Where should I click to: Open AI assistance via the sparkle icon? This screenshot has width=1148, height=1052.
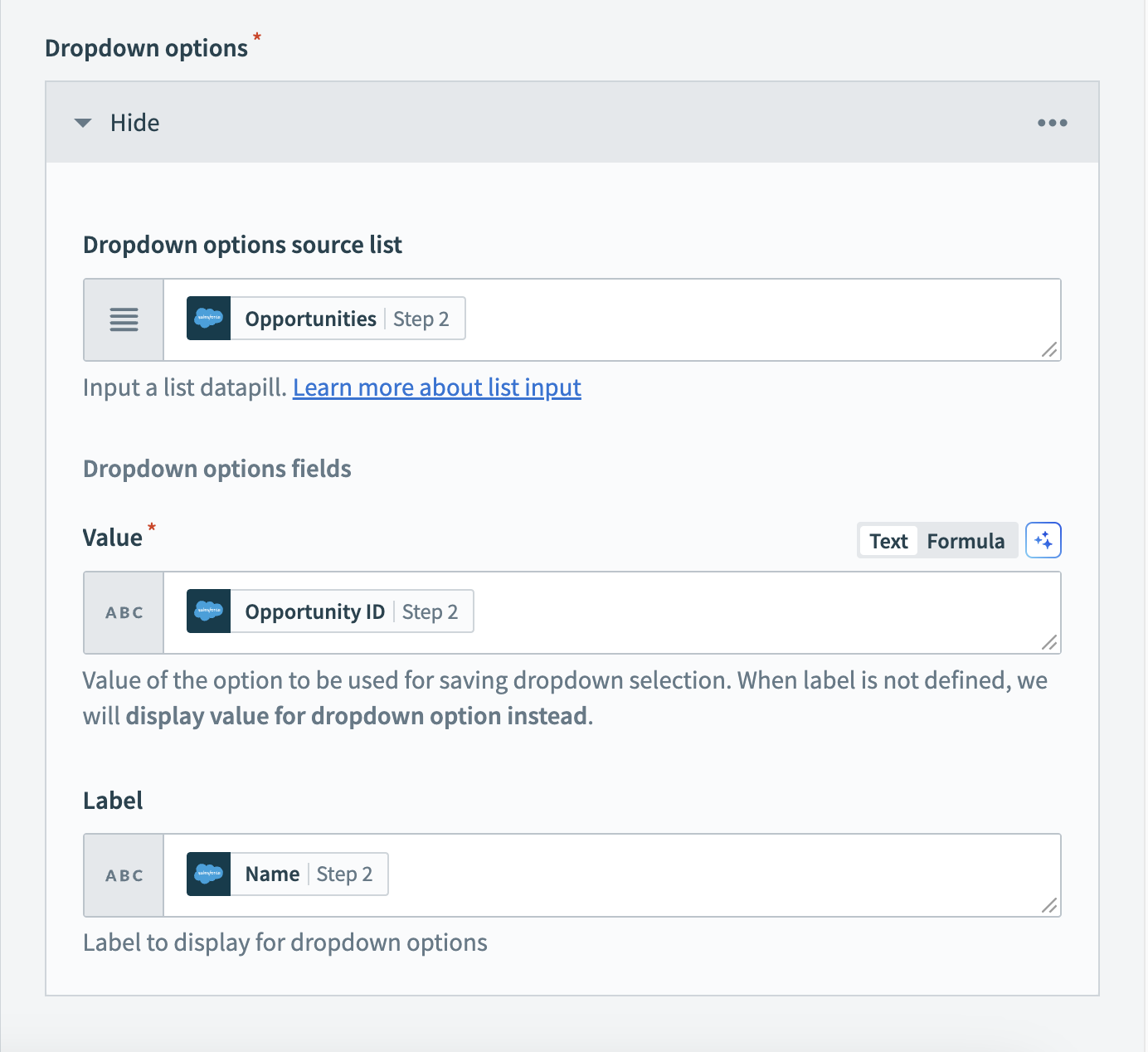pos(1043,540)
